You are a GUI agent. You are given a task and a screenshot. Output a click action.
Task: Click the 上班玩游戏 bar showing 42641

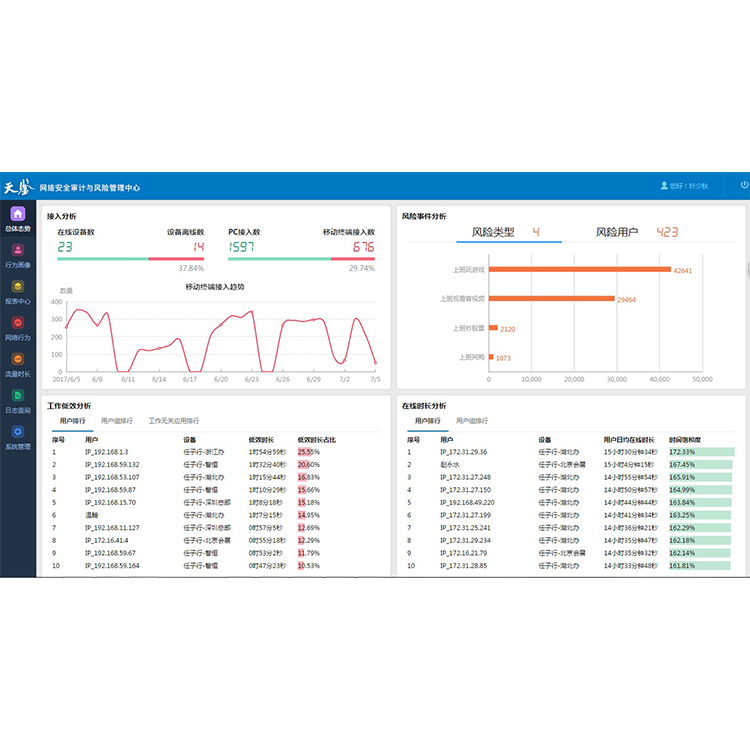click(x=580, y=269)
